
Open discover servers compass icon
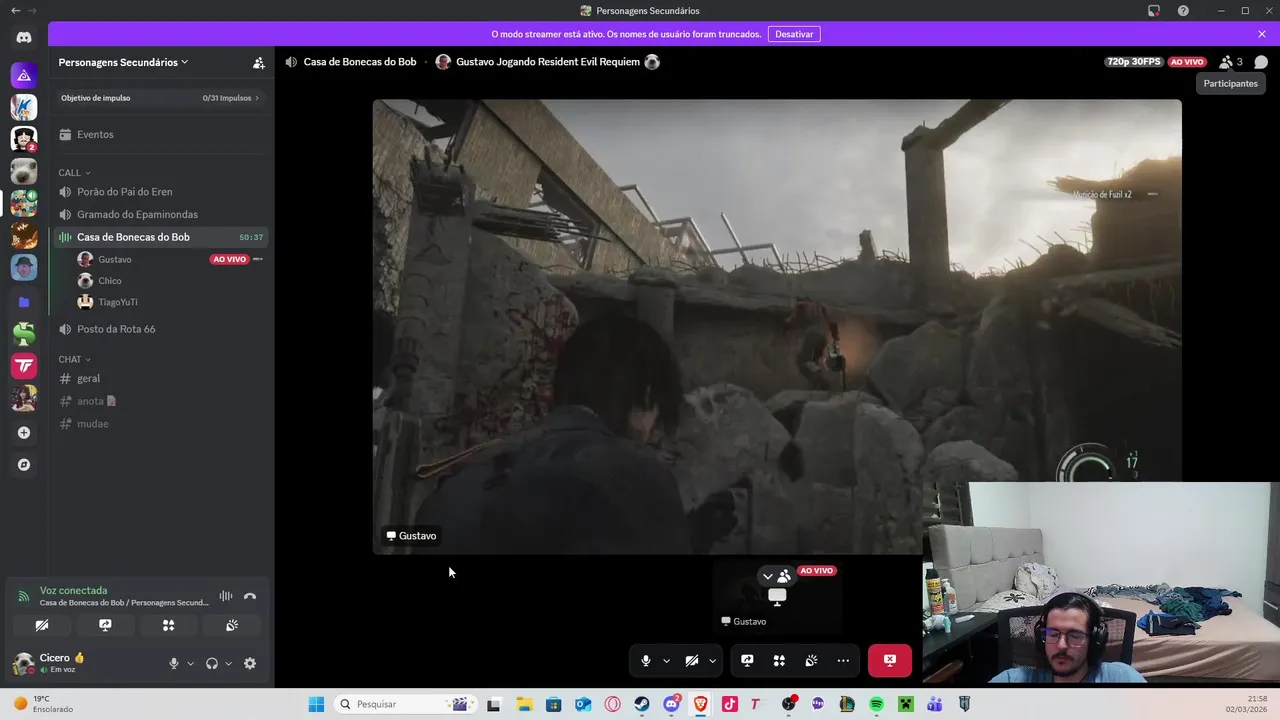[24, 465]
